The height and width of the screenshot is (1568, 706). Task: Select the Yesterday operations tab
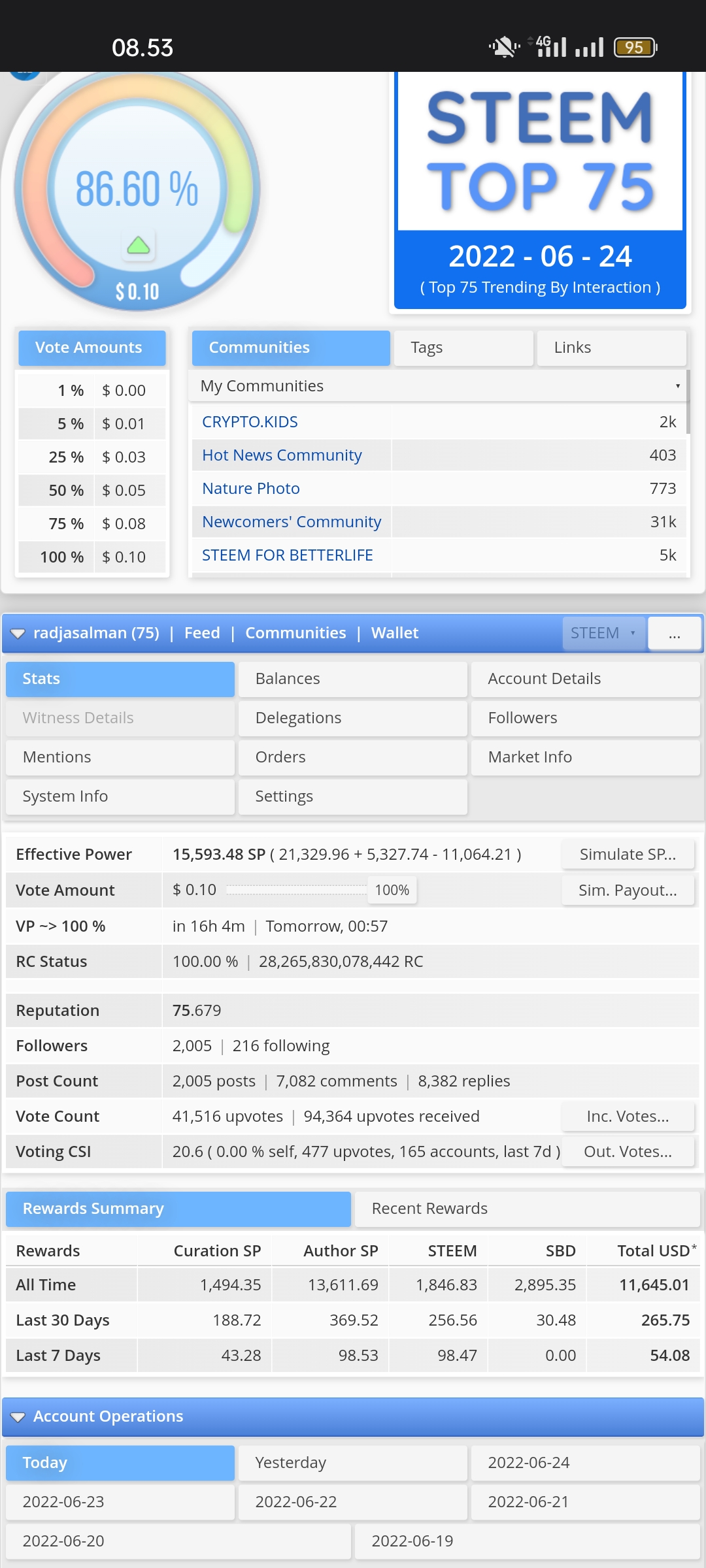click(x=353, y=1463)
